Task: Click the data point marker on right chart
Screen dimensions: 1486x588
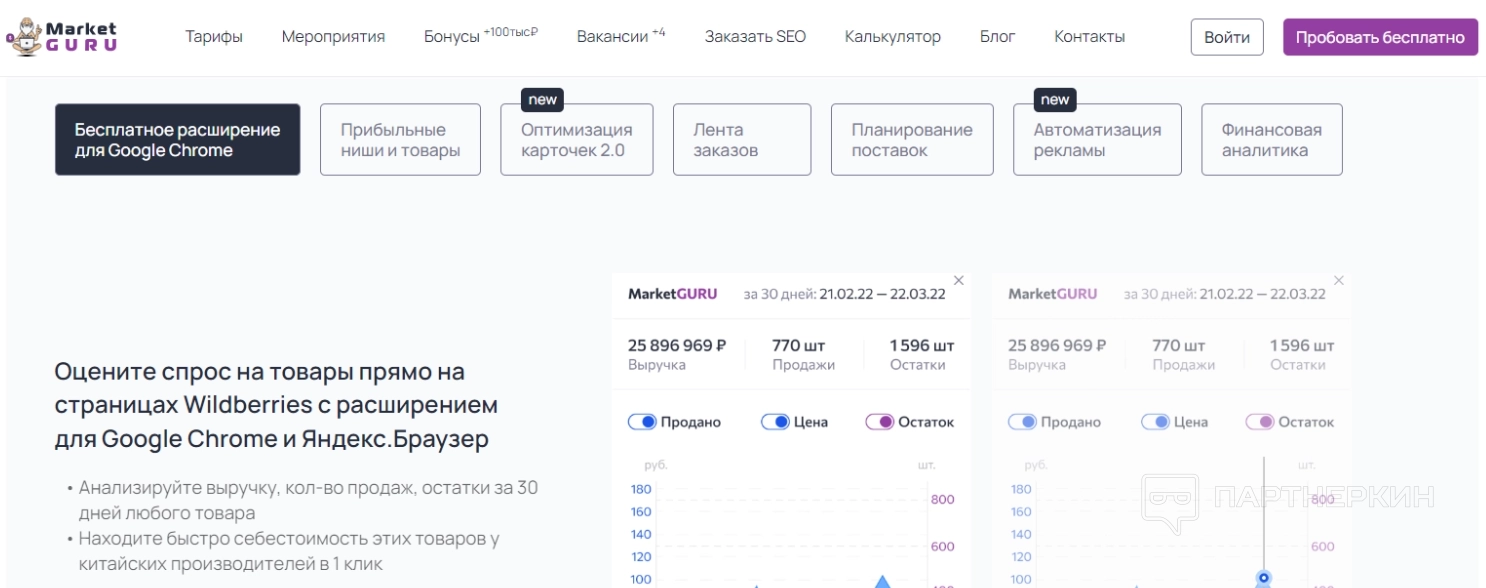Action: pyautogui.click(x=1264, y=578)
